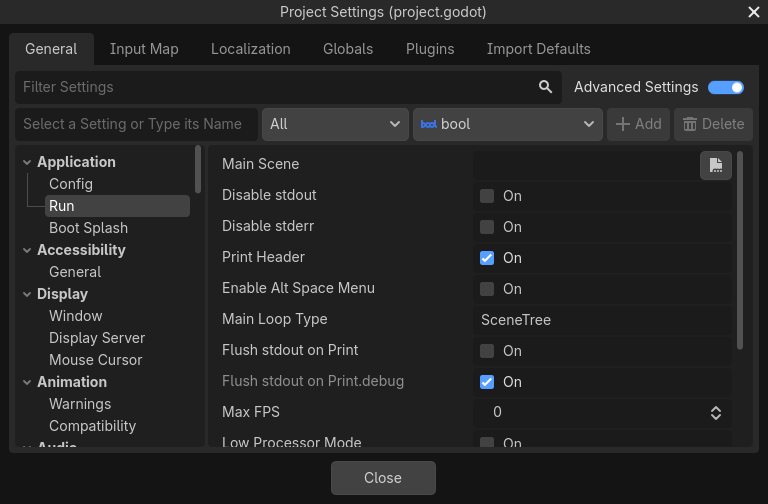Select Boot Splash in settings tree
768x504 pixels.
88,228
